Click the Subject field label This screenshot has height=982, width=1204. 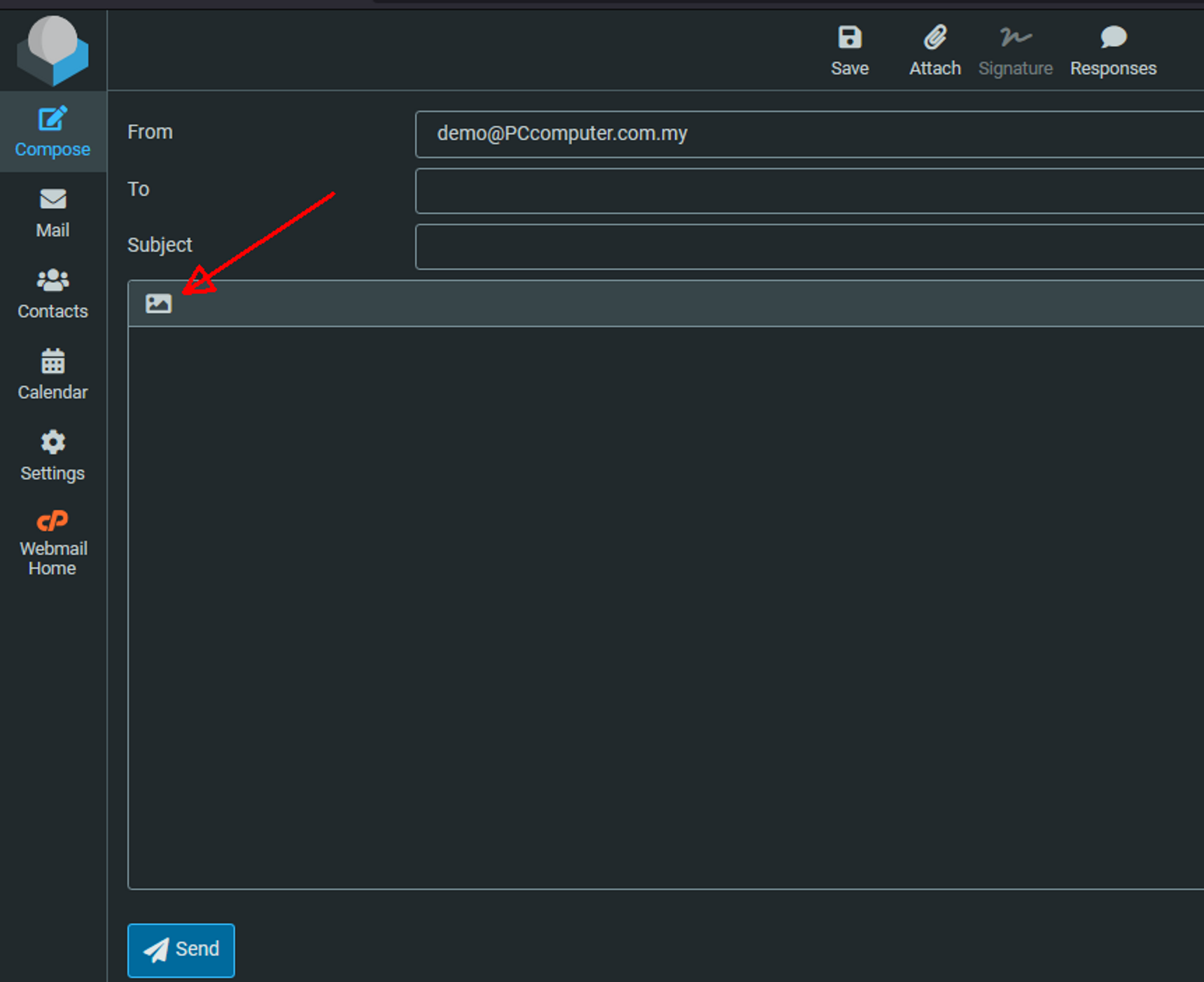click(160, 245)
